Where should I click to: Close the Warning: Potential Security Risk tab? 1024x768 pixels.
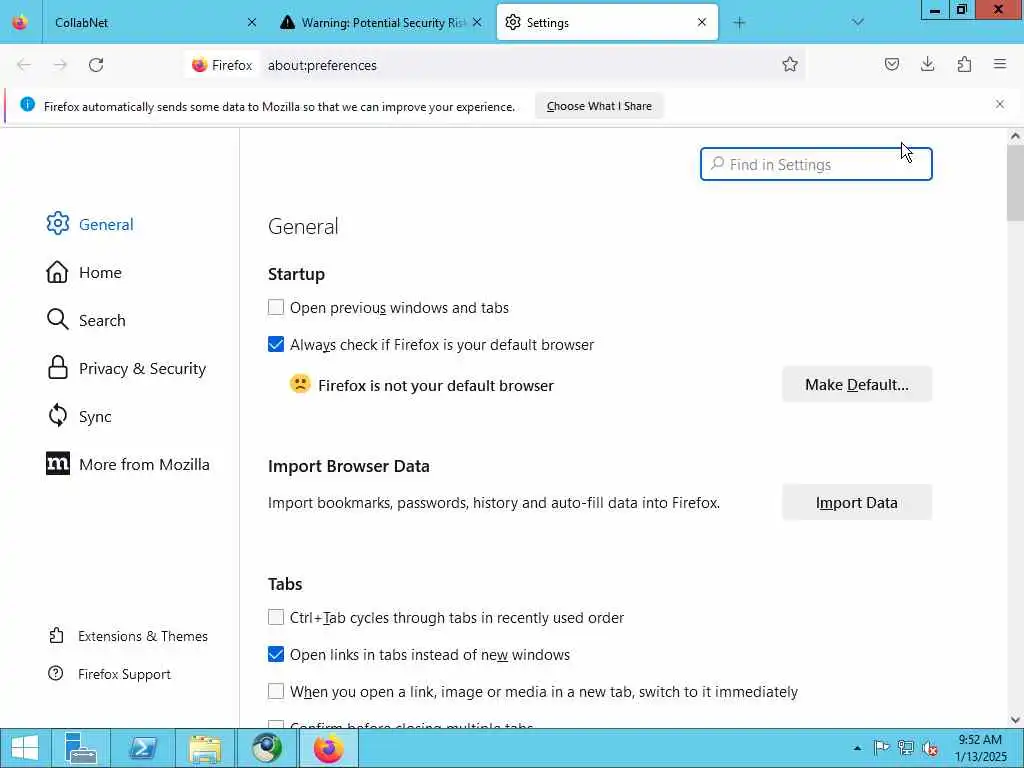click(x=477, y=22)
